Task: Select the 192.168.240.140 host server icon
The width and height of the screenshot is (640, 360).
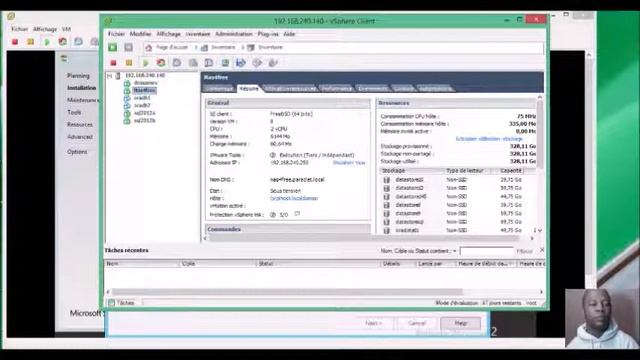Action: point(118,76)
